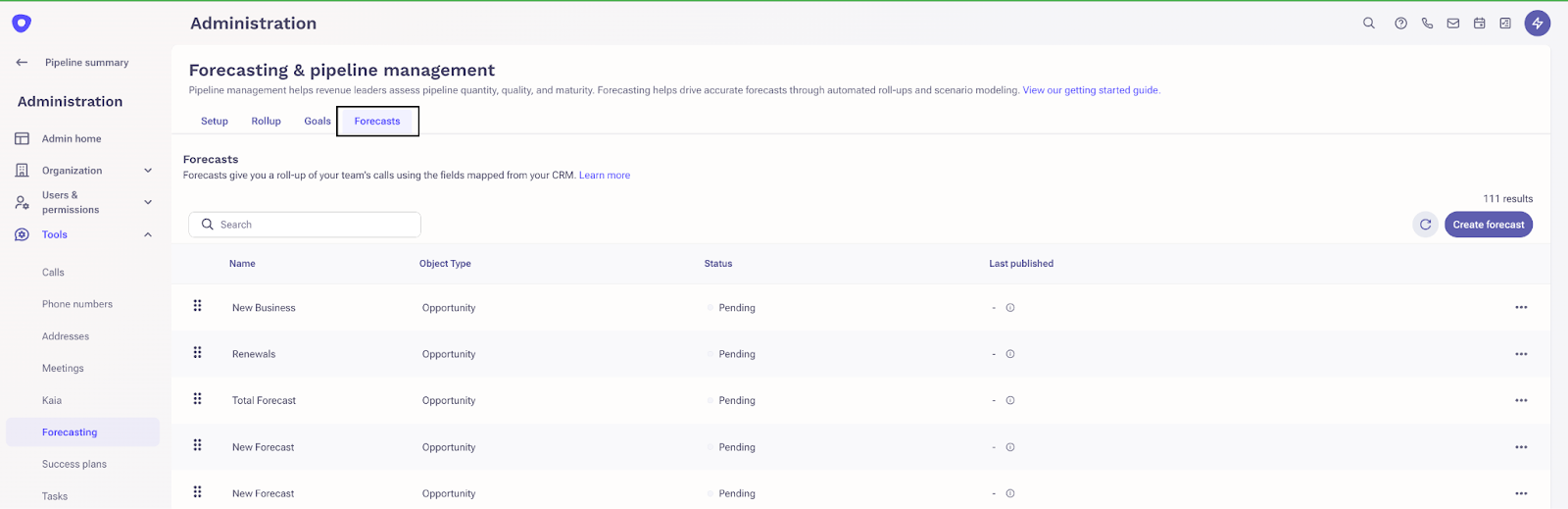1568x509 pixels.
Task: Click the Create forecast button
Action: (x=1489, y=225)
